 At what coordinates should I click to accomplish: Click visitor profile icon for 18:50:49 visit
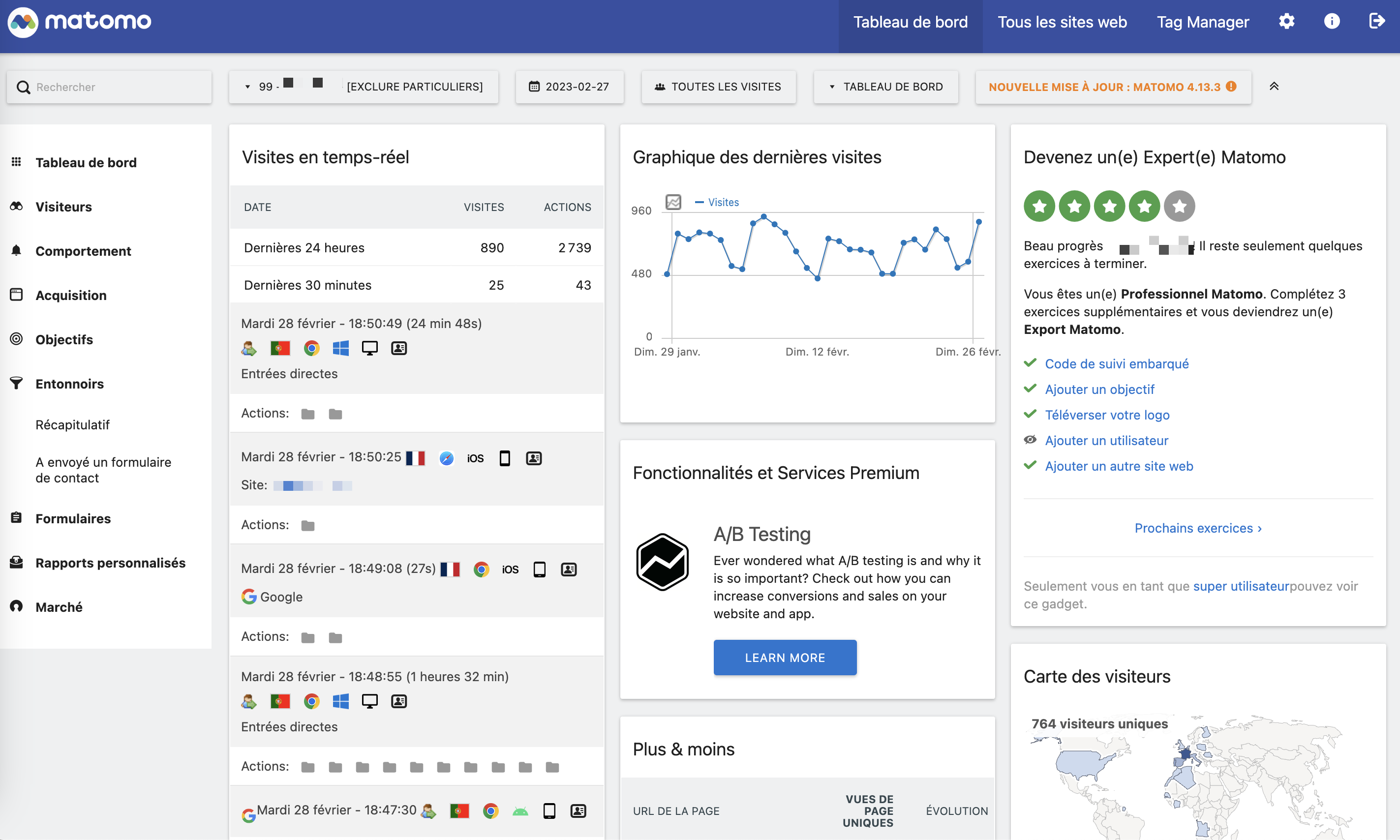[399, 348]
